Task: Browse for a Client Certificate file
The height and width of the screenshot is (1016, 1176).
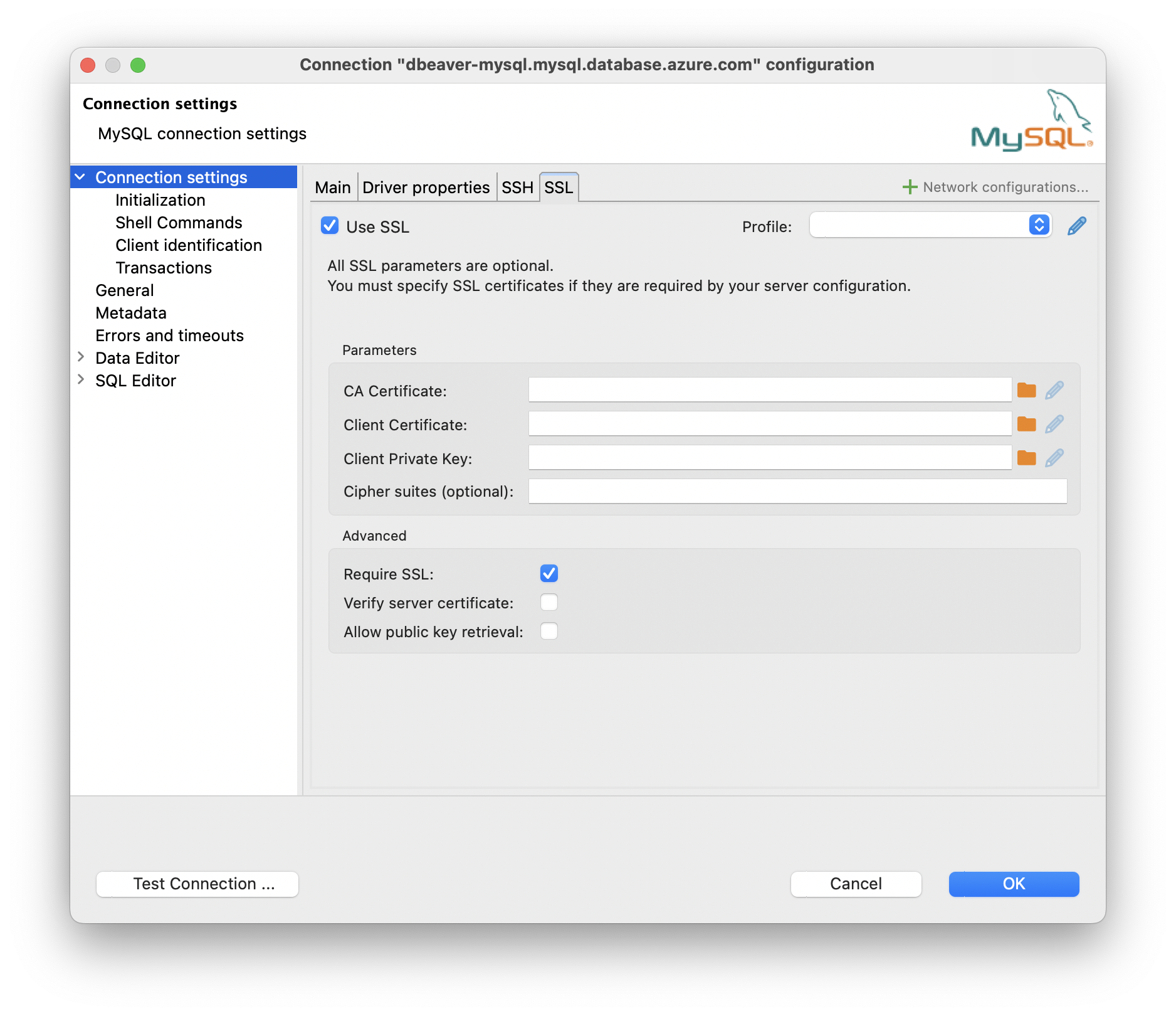Action: [1027, 423]
